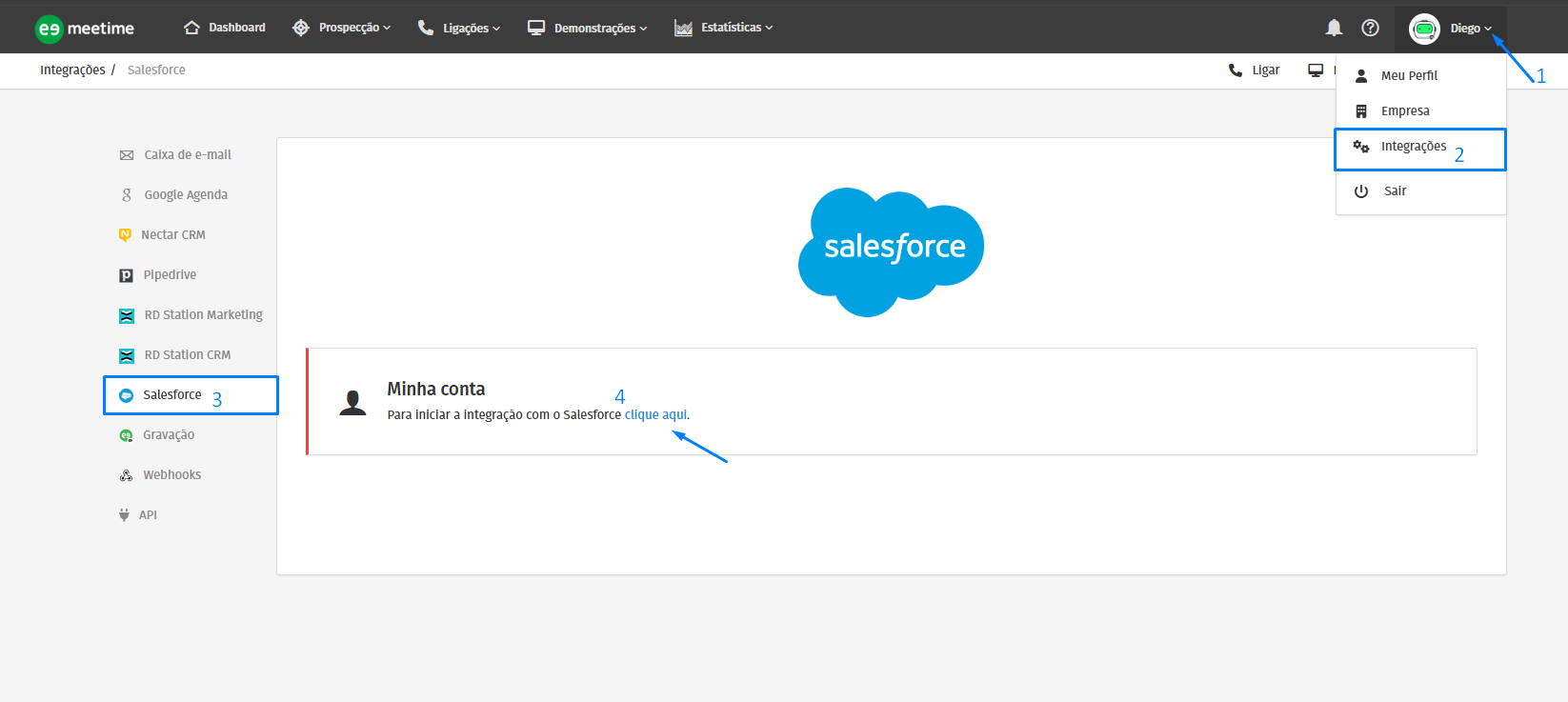
Task: Open the help question mark icon
Action: (x=1370, y=28)
